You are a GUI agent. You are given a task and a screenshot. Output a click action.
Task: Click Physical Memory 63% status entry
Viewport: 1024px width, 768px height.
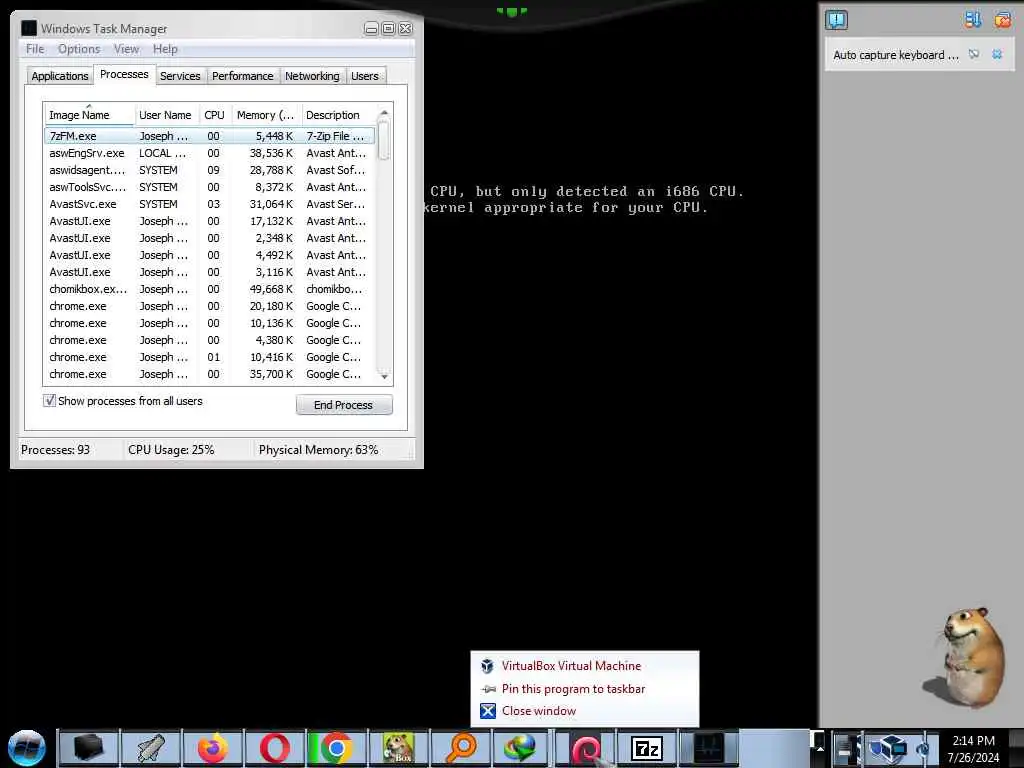coord(319,450)
